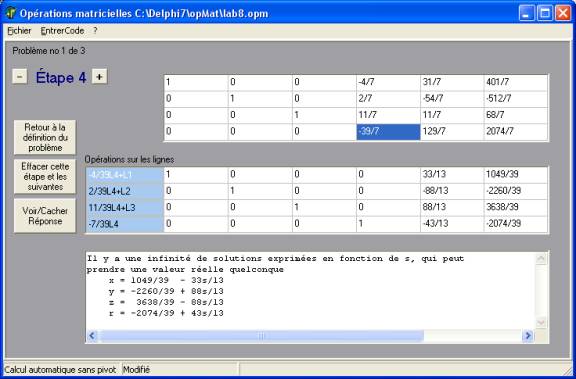This screenshot has height=379, width=576.
Task: Select the 33/13 cell in result matrix
Action: click(x=452, y=175)
